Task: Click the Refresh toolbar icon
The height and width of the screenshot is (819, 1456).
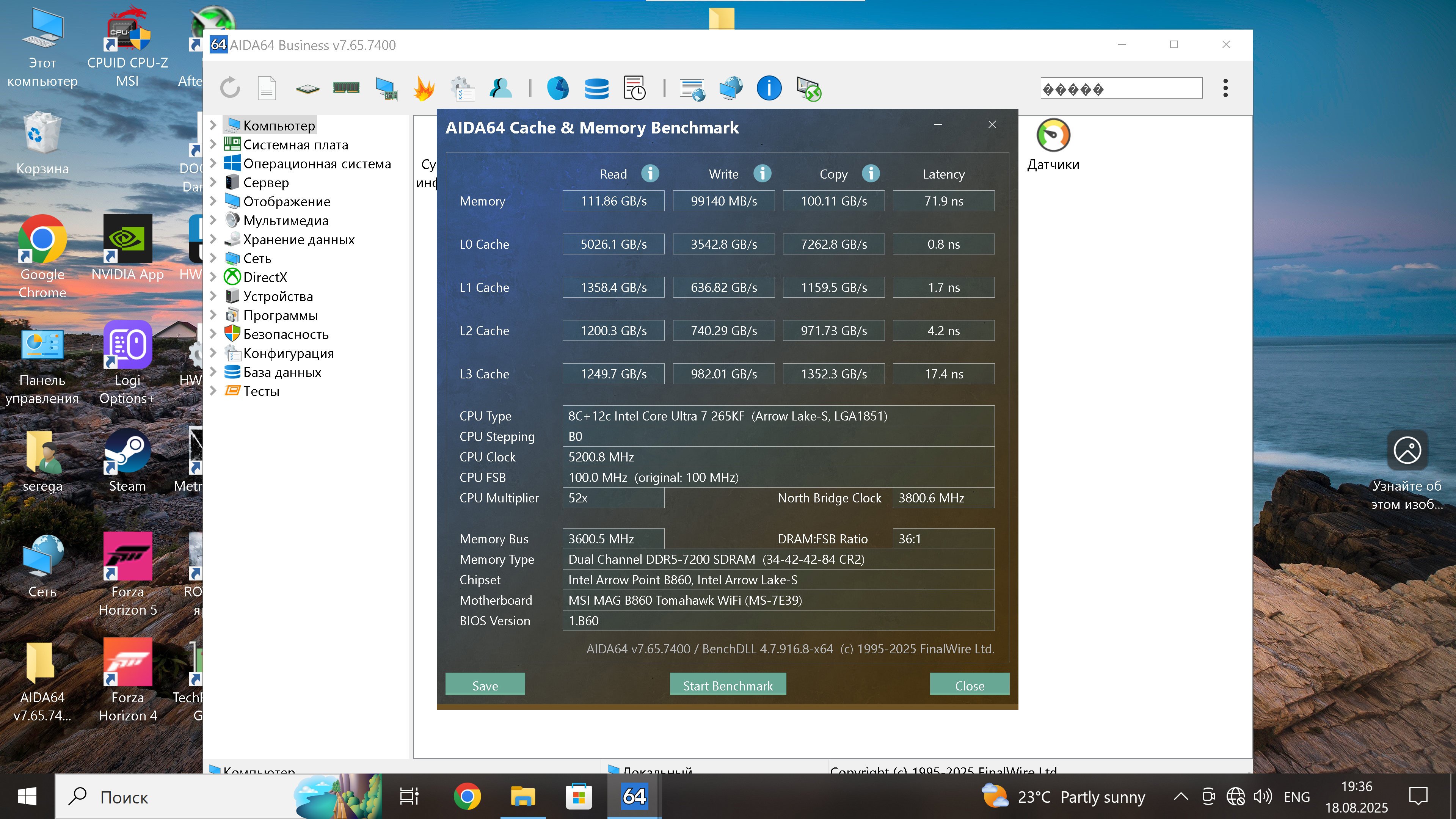Action: click(229, 88)
